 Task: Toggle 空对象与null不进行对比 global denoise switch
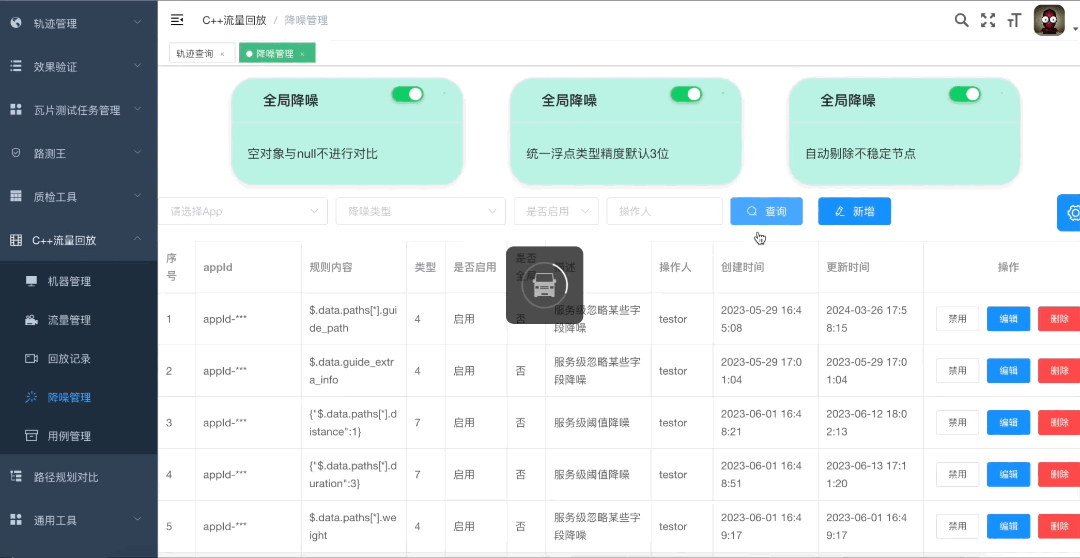coord(408,94)
